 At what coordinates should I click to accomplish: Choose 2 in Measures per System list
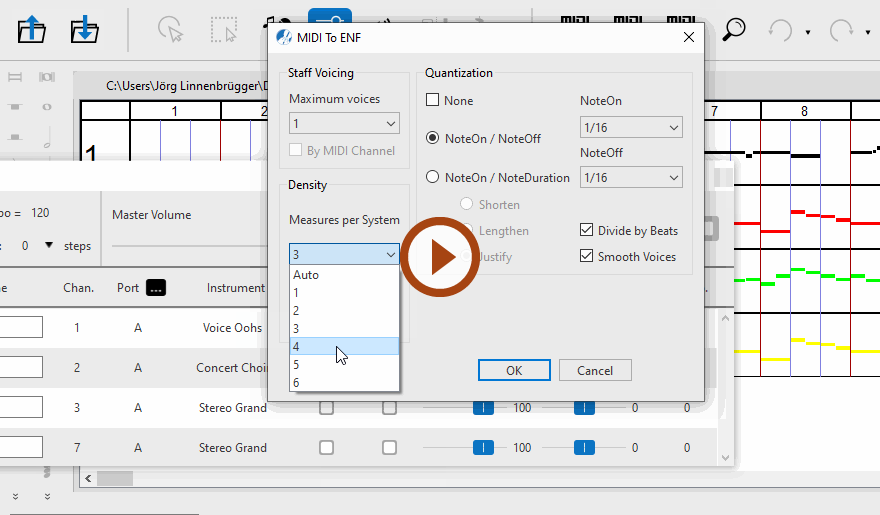(x=344, y=311)
